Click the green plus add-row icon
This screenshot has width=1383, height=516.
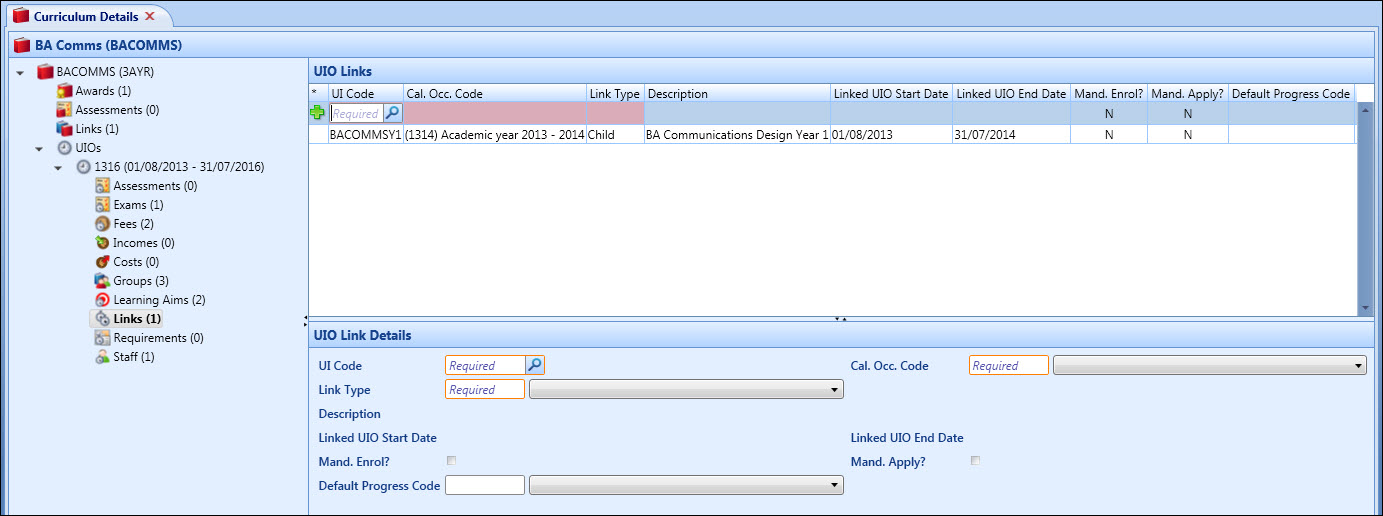[x=318, y=113]
